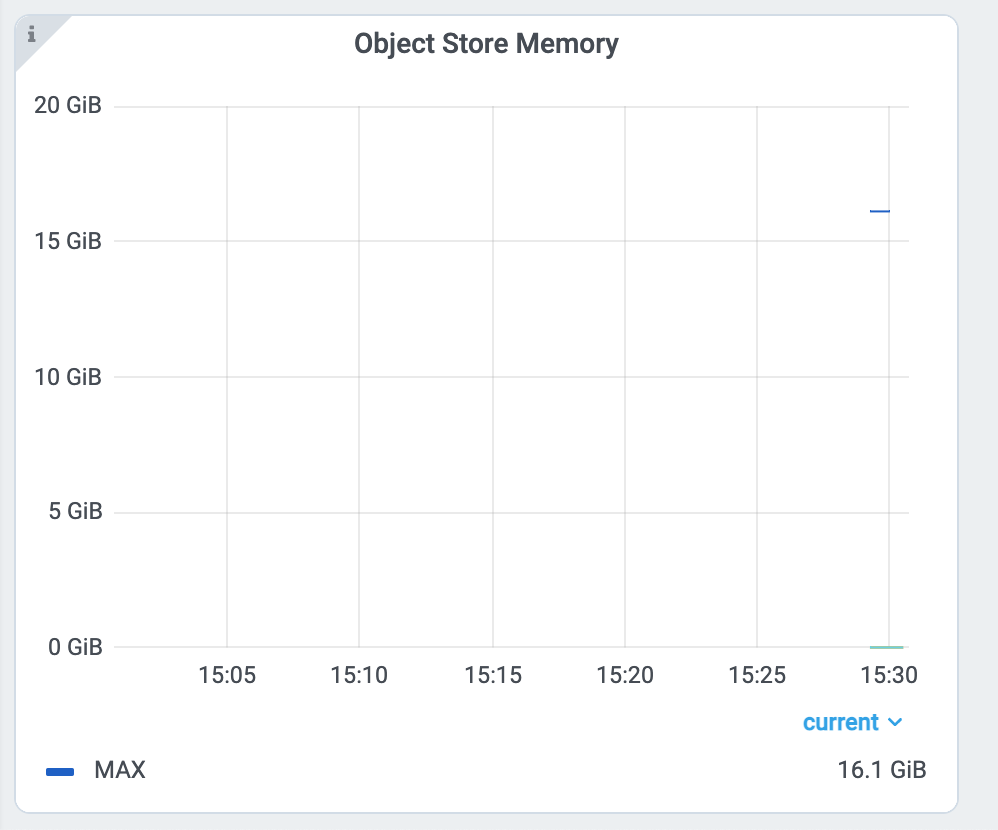
Task: Click the 16.1 GiB current value
Action: [882, 770]
